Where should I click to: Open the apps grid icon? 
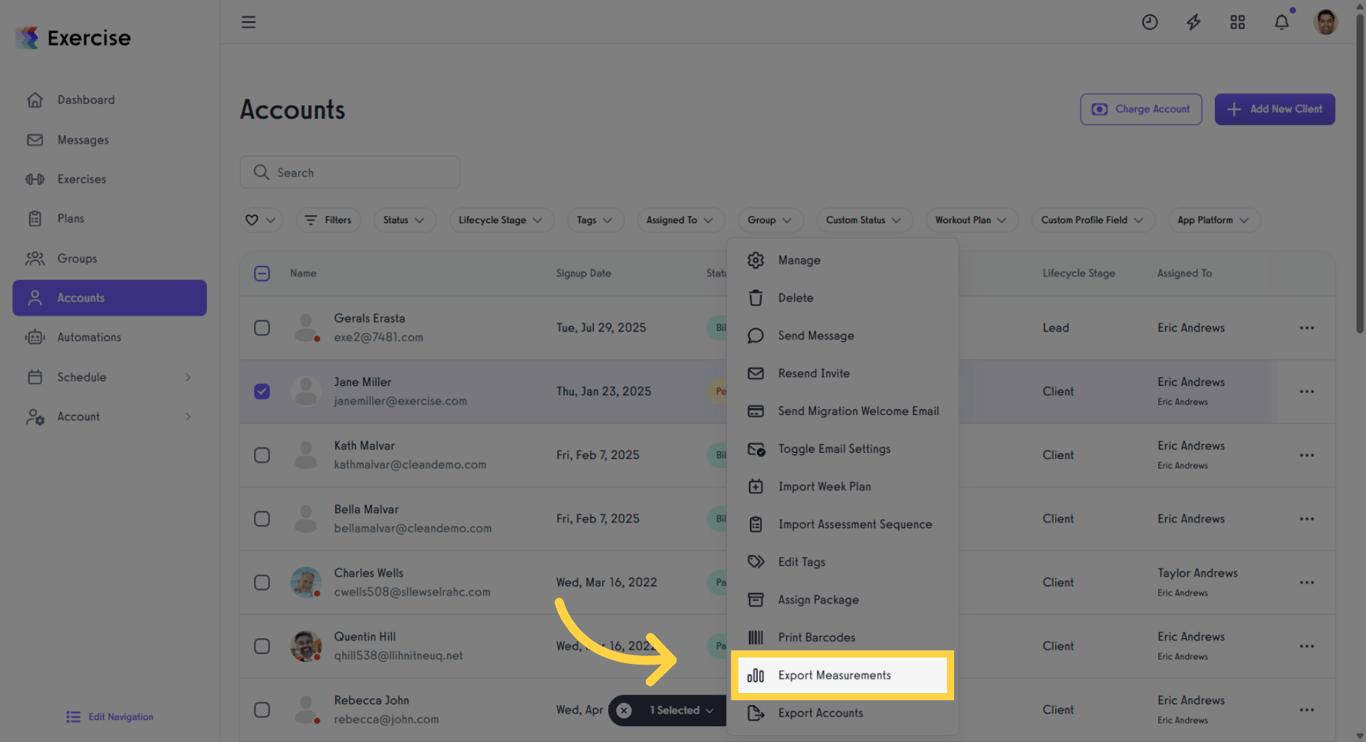tap(1237, 21)
